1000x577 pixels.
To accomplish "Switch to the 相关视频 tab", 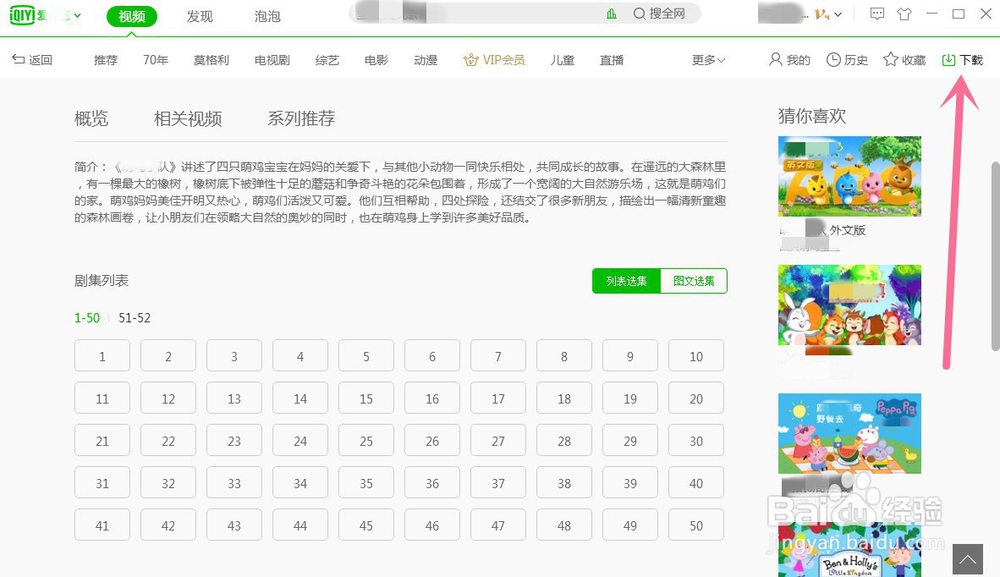I will (189, 118).
